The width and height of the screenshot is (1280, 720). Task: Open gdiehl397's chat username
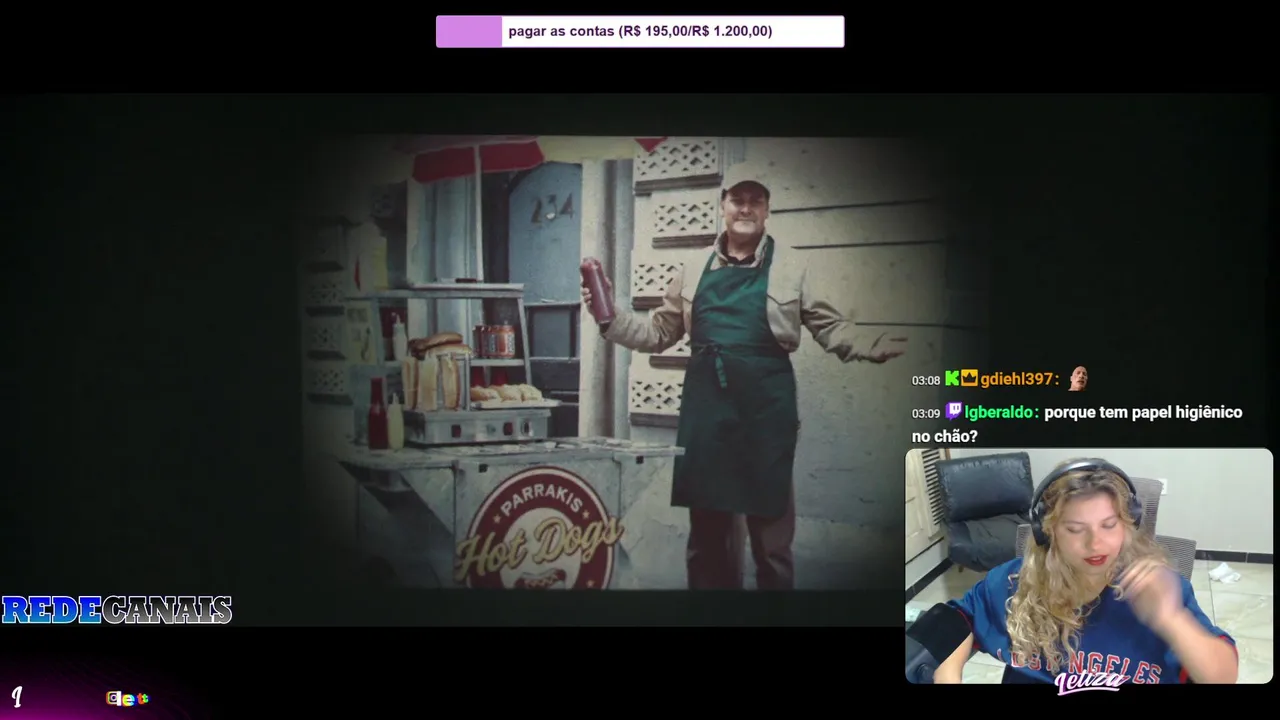click(1019, 379)
